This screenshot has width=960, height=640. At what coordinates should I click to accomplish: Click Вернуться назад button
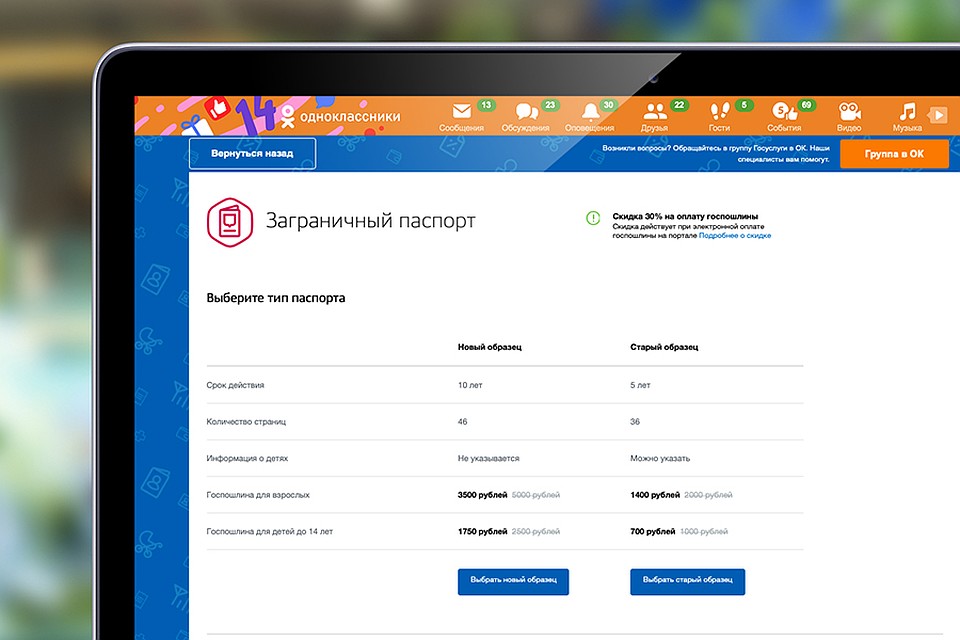tap(252, 153)
